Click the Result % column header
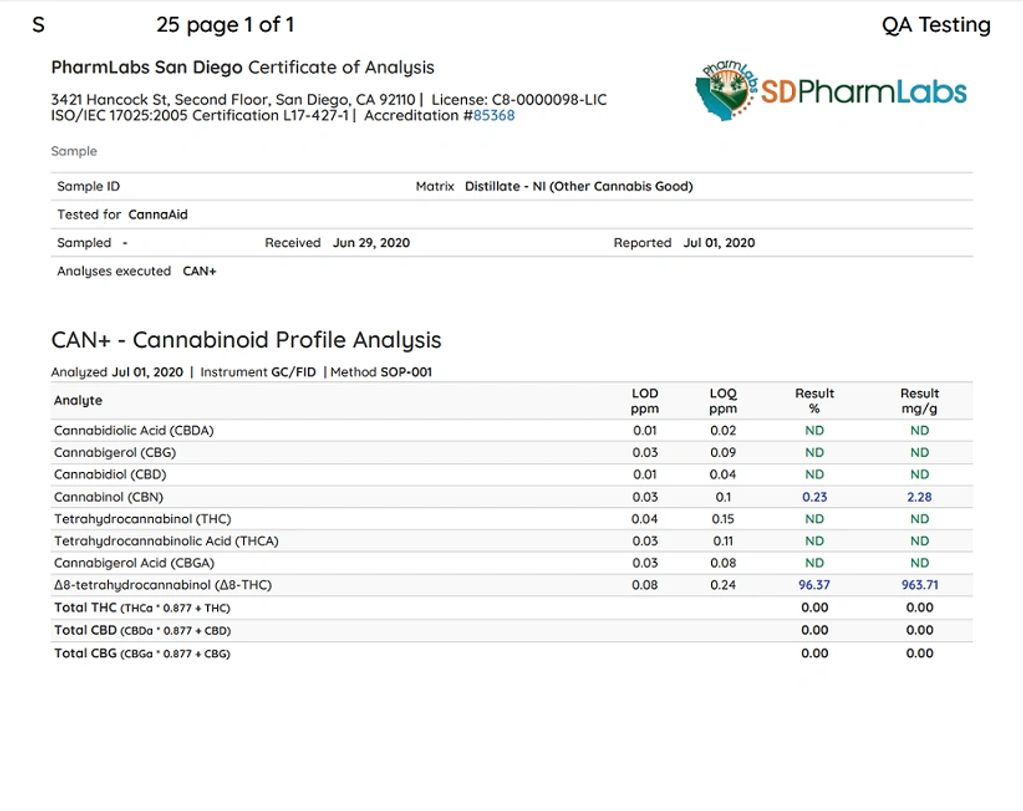Viewport: 1023px width, 811px height. 814,401
